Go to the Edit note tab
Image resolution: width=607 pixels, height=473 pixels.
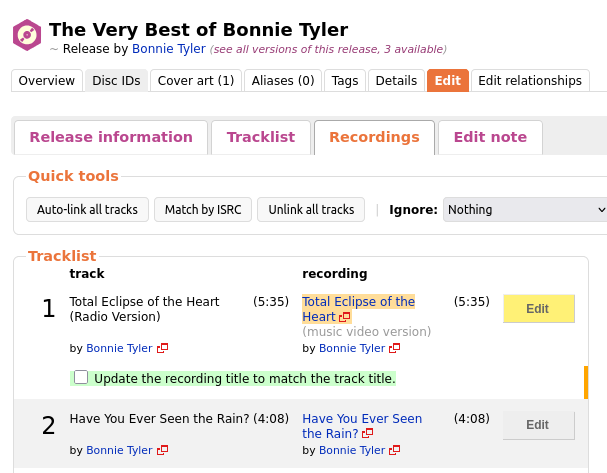490,137
